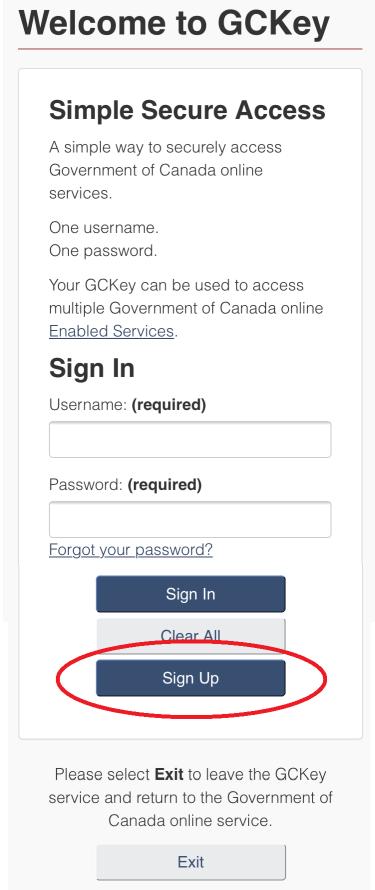Viewport: 375px width, 890px height.
Task: Click the blue Sign In button
Action: [191, 594]
